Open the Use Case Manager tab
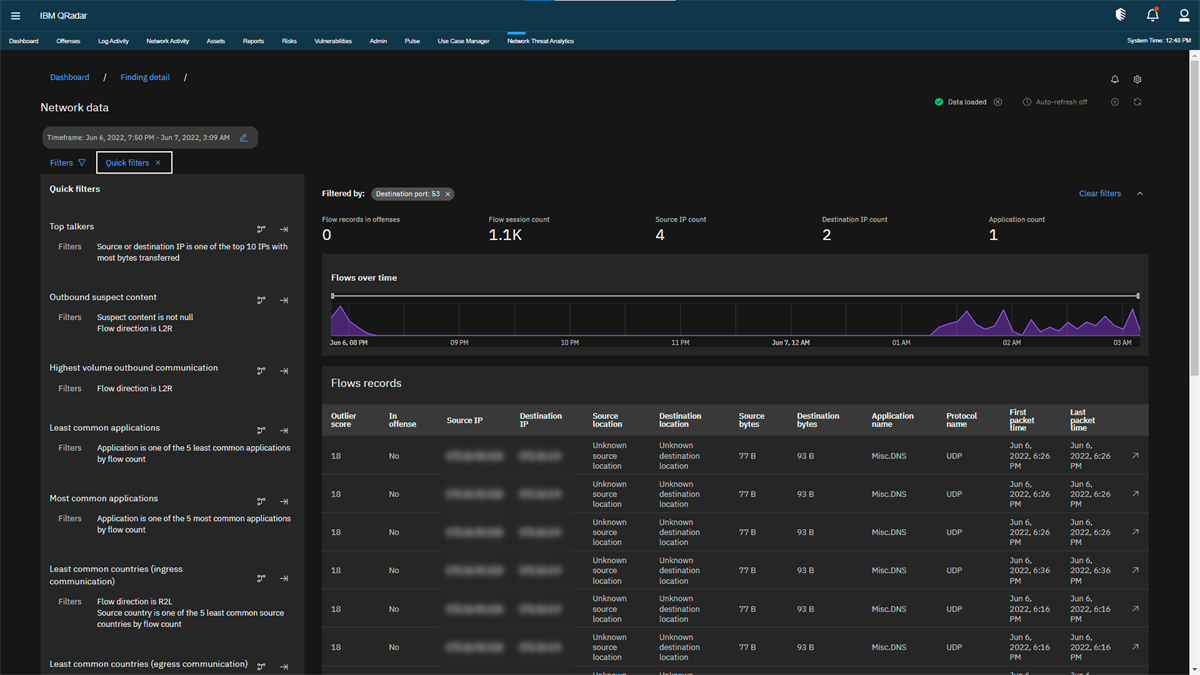This screenshot has width=1200, height=675. 463,41
